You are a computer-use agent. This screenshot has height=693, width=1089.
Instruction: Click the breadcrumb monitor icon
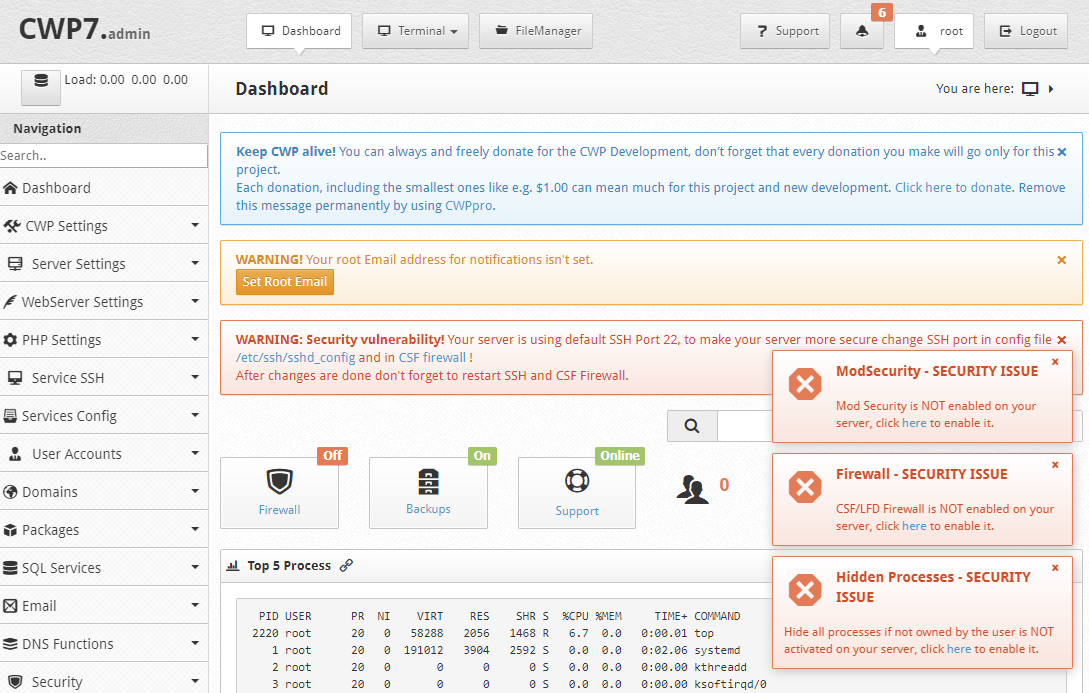click(x=1030, y=89)
